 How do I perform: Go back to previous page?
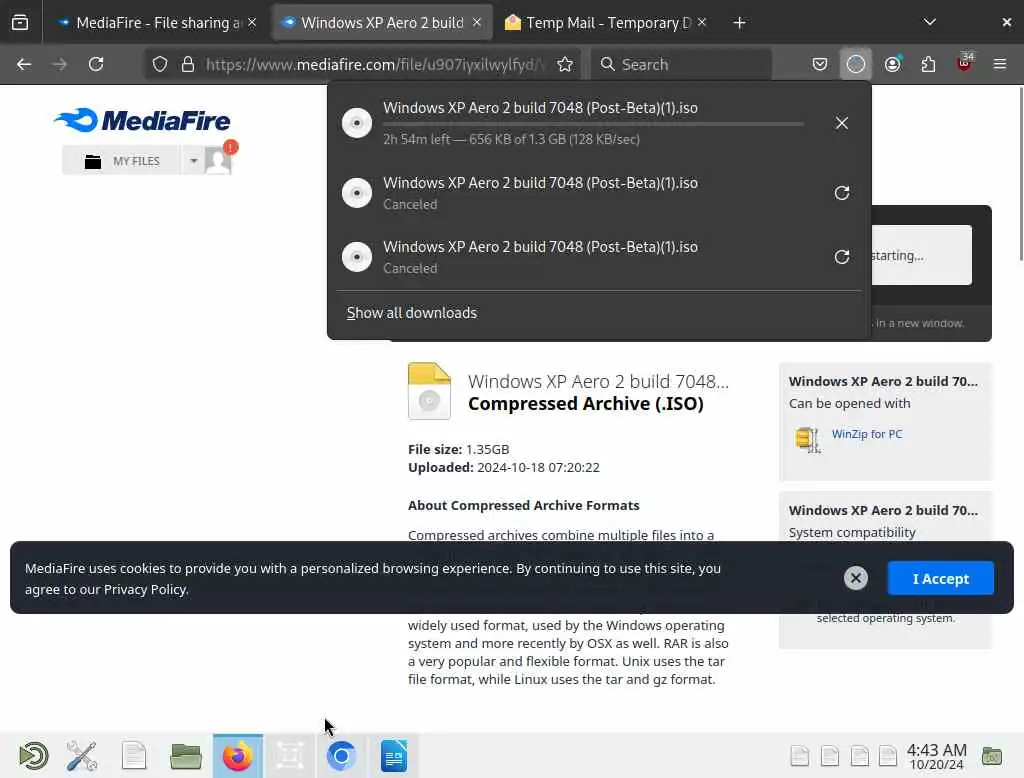24,64
